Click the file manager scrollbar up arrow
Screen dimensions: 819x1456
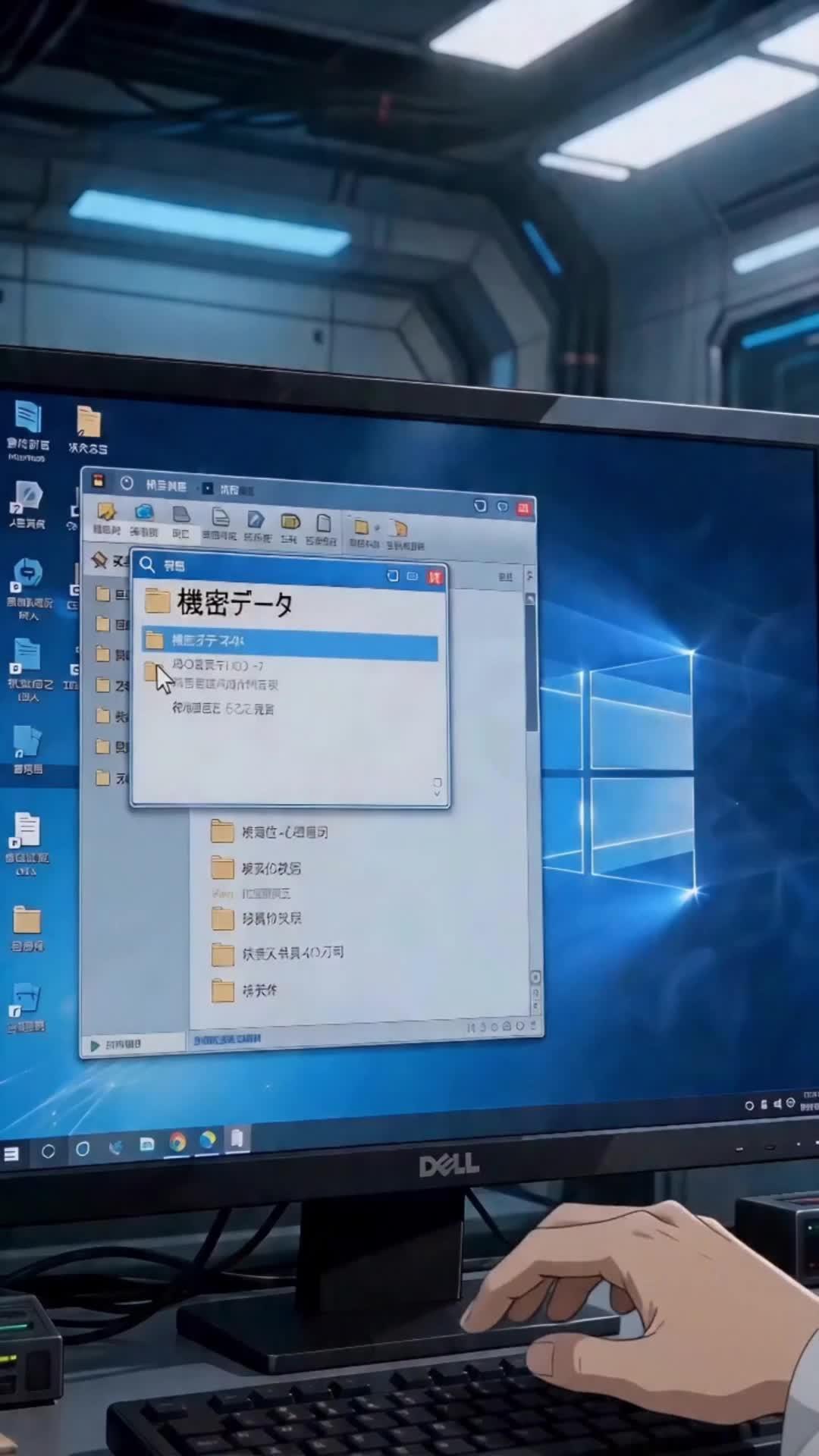coord(531,599)
